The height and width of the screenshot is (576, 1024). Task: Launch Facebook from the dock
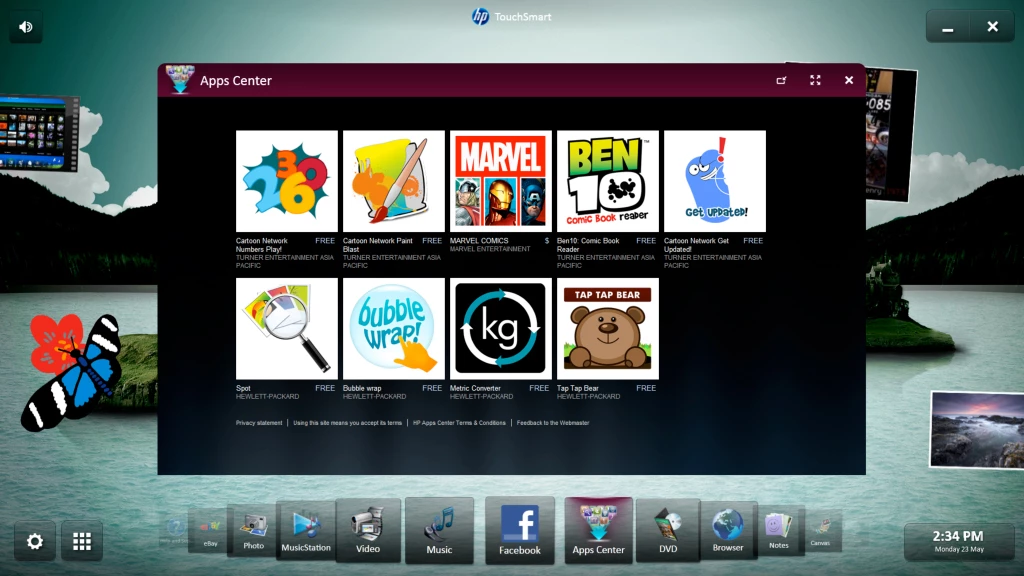[520, 530]
